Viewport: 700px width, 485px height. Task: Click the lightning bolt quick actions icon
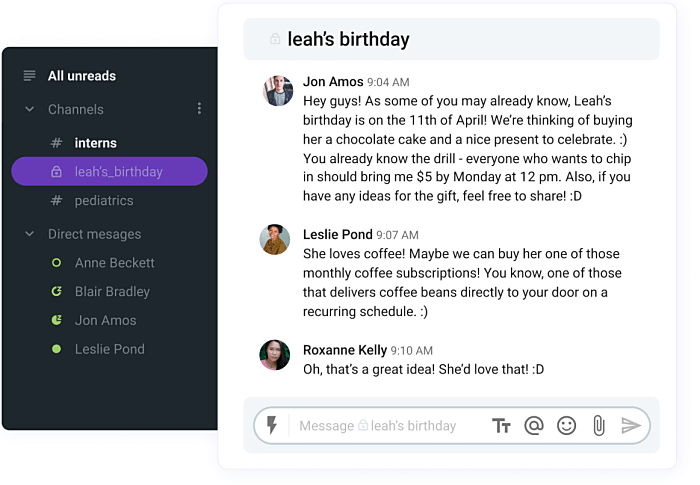272,426
